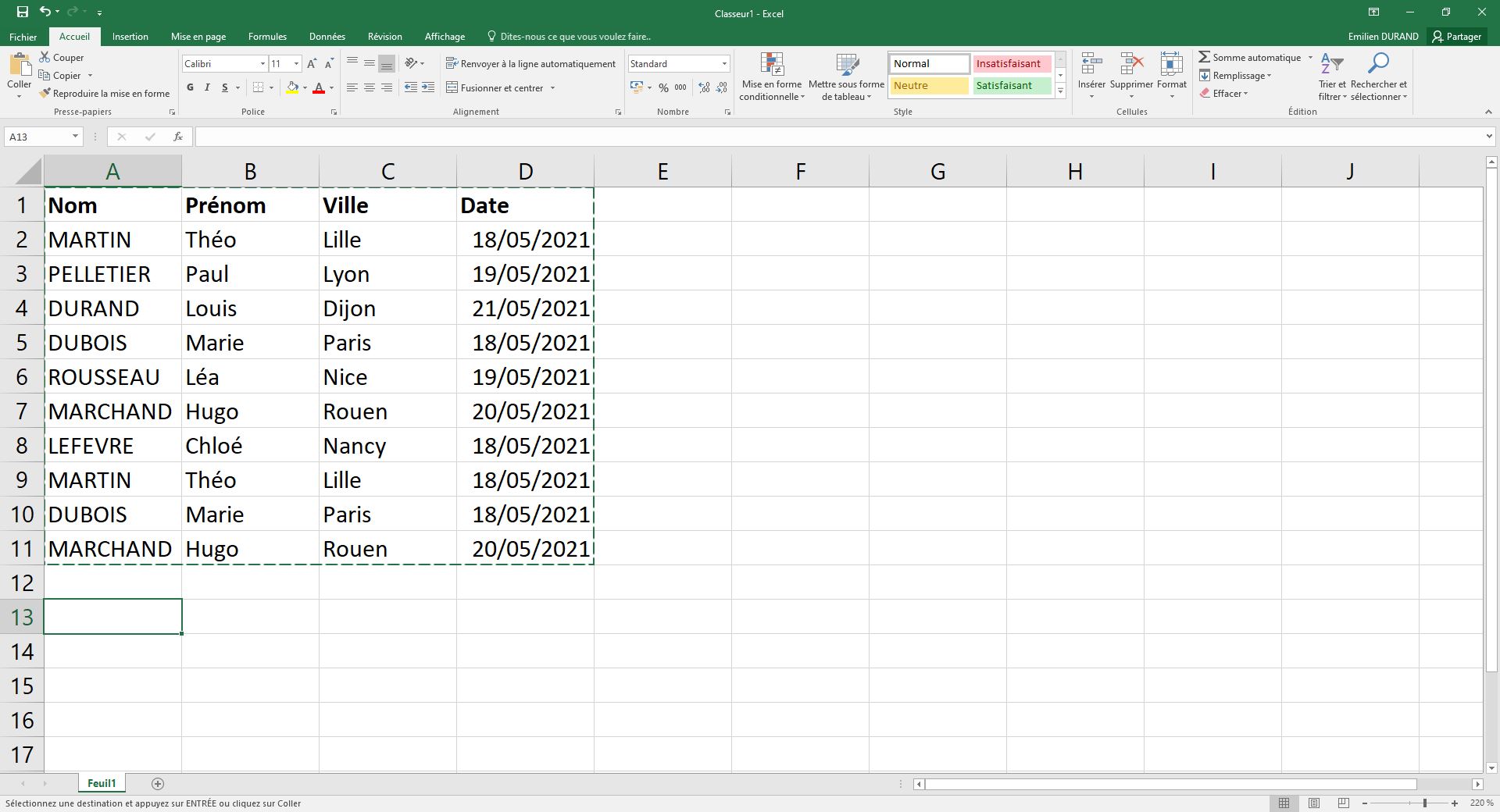Click the Couper scissors icon
This screenshot has height=812, width=1500.
(x=45, y=57)
